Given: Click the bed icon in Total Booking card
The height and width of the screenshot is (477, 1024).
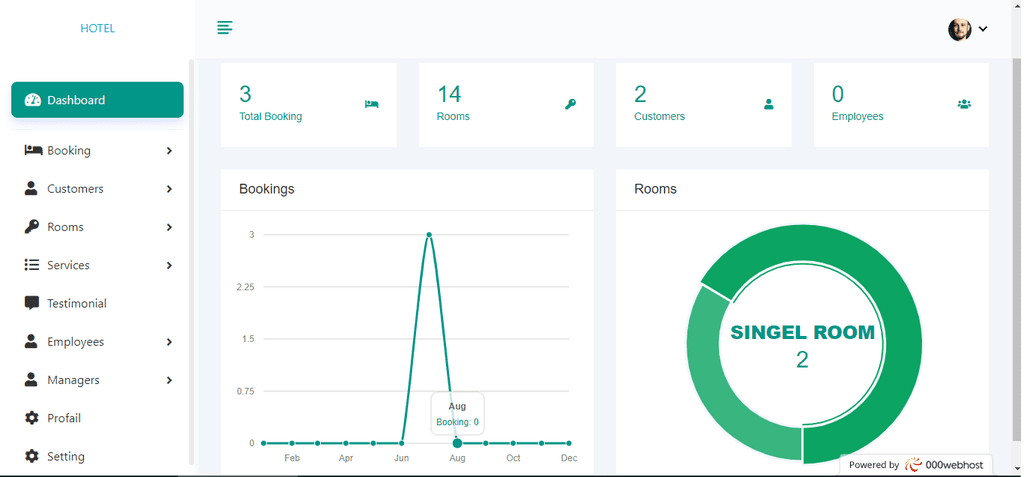Looking at the screenshot, I should pos(372,104).
